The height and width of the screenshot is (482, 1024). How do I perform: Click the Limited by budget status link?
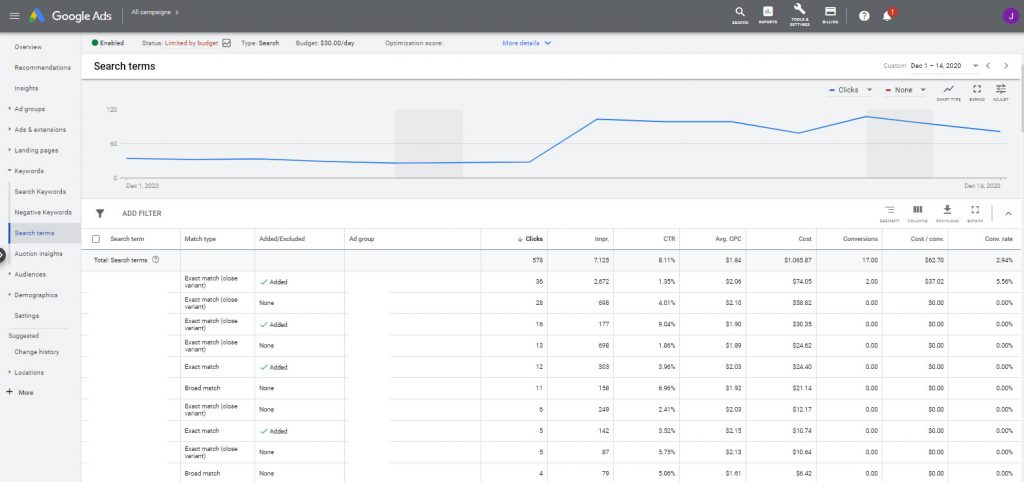click(192, 43)
